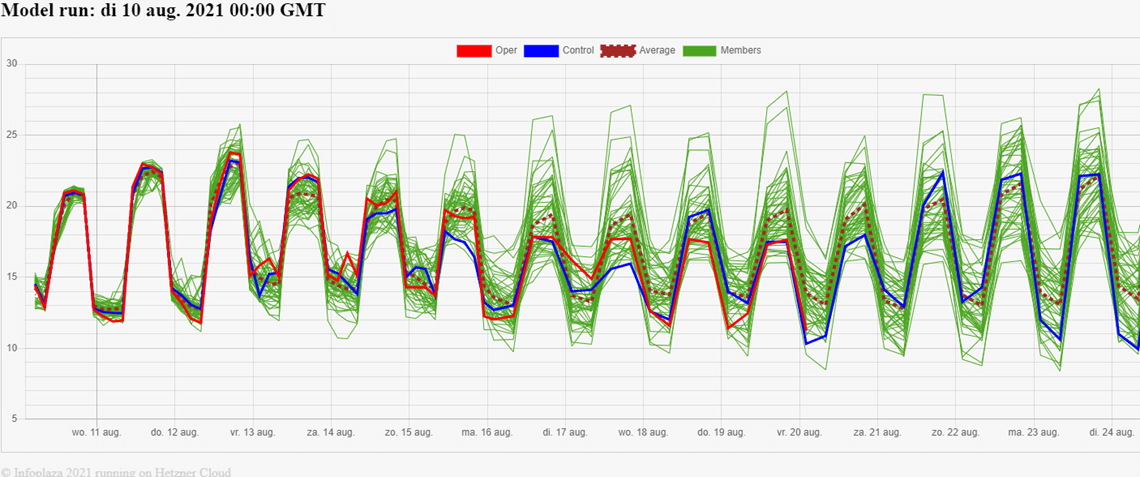Screen dimensions: 1140x477
Task: Hide the Control series via legend label
Action: 578,50
